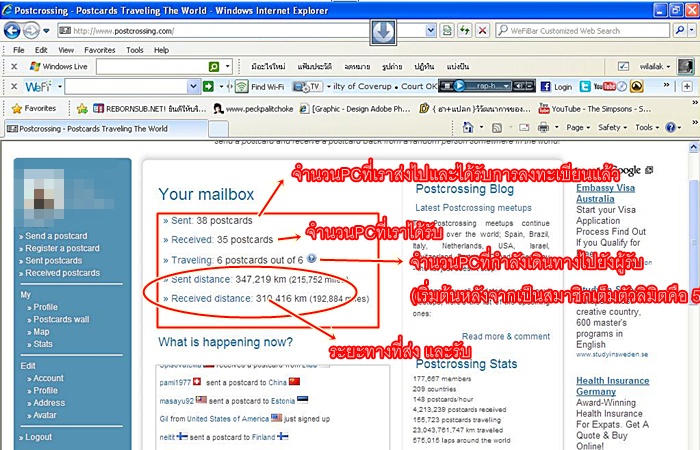Open the TV toolbar button

coord(307,86)
